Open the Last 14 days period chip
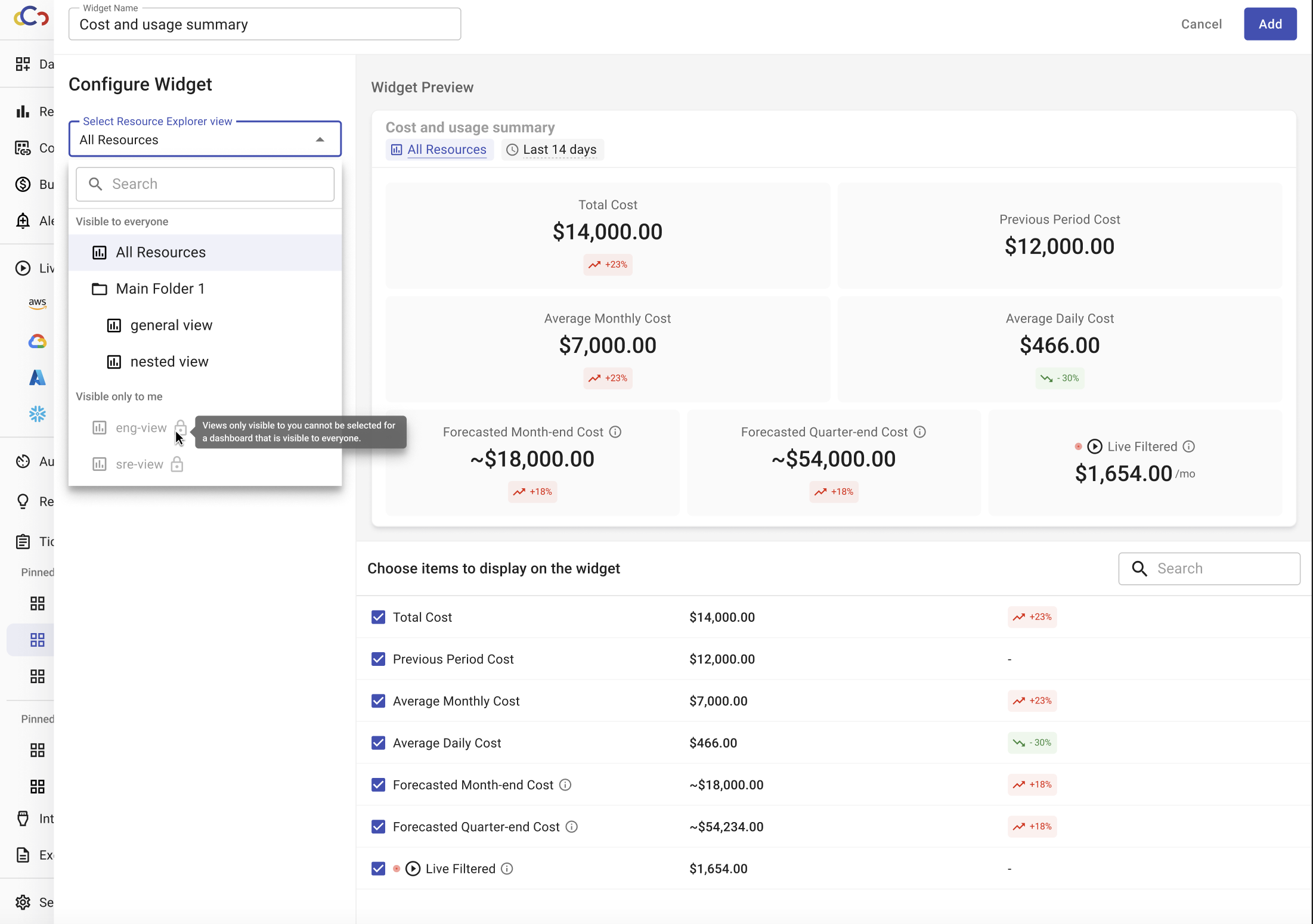 coord(552,150)
